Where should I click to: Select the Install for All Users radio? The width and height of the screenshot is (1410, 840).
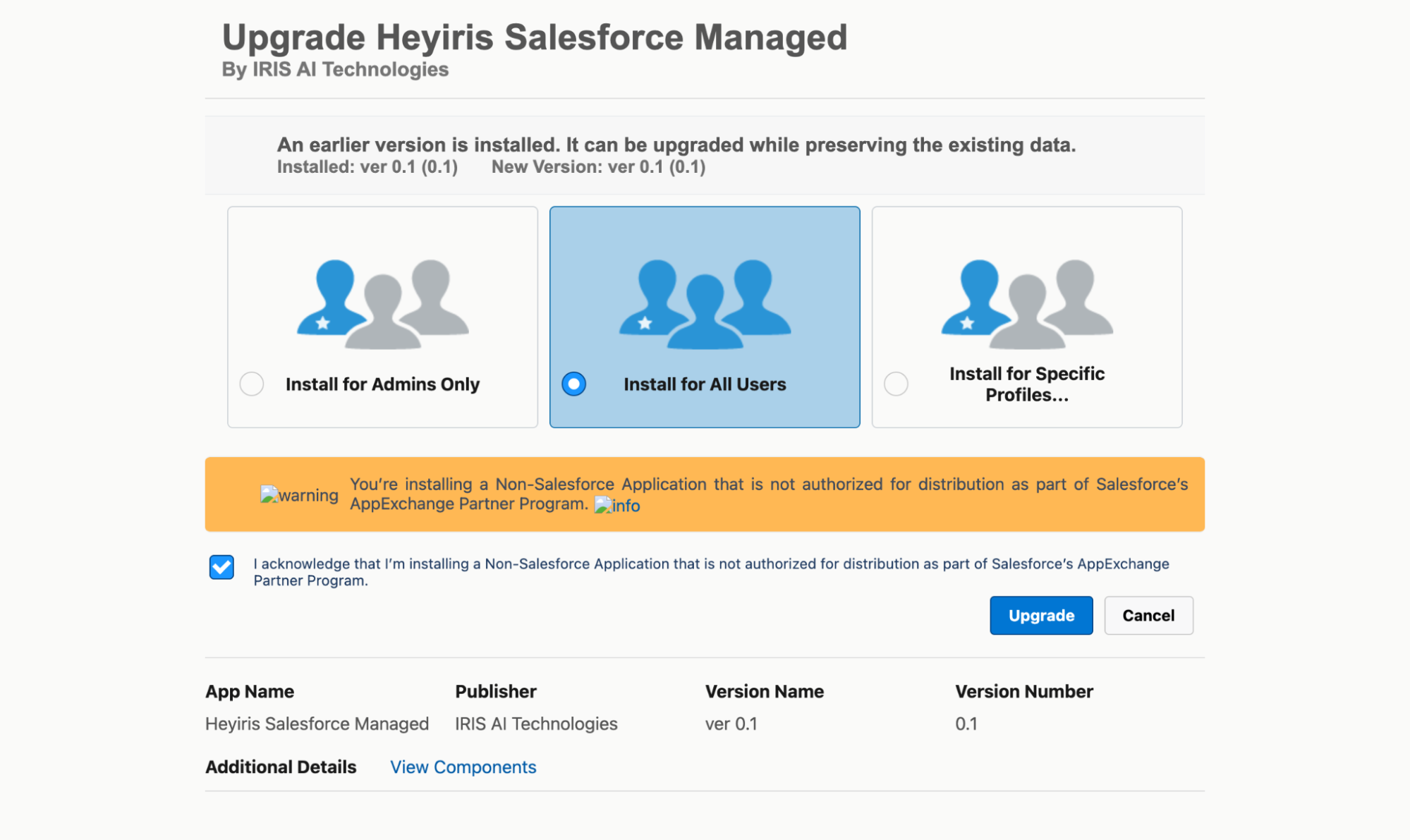pyautogui.click(x=573, y=384)
